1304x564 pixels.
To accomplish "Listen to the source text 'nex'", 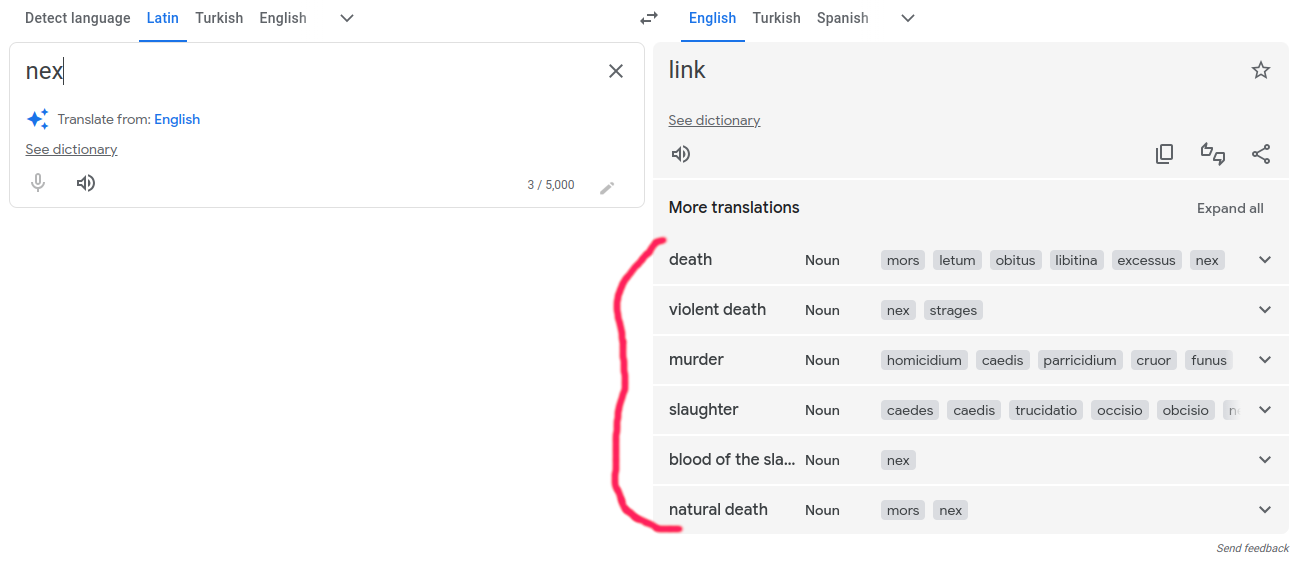I will (86, 183).
